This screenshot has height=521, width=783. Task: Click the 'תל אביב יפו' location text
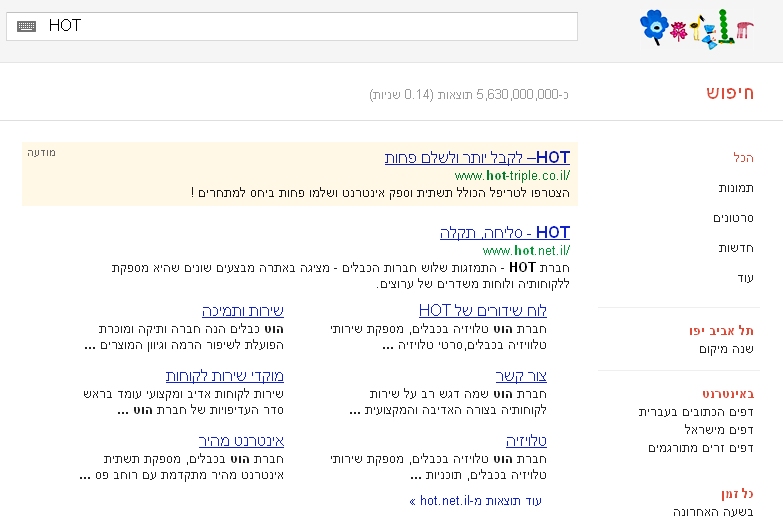coord(722,331)
